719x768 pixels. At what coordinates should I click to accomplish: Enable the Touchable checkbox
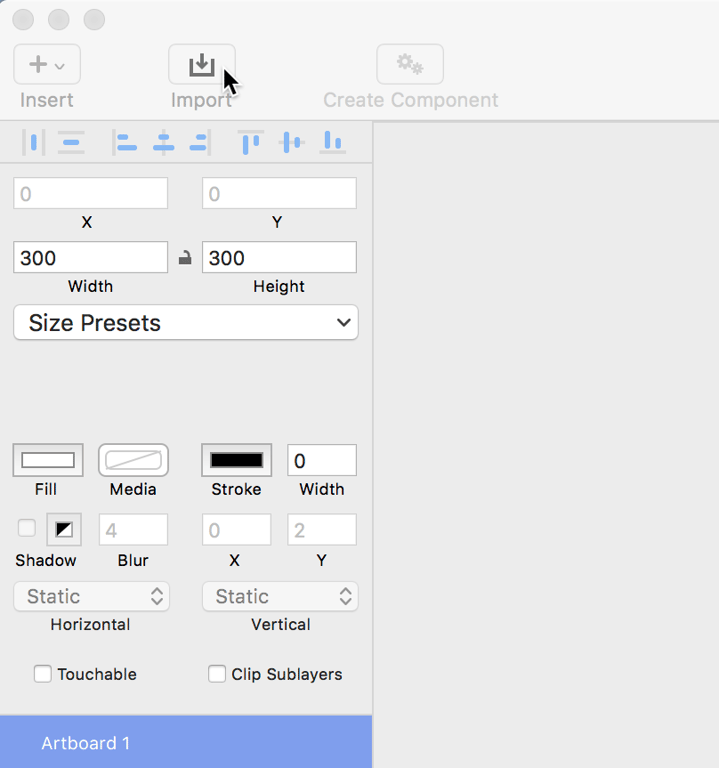click(x=43, y=674)
